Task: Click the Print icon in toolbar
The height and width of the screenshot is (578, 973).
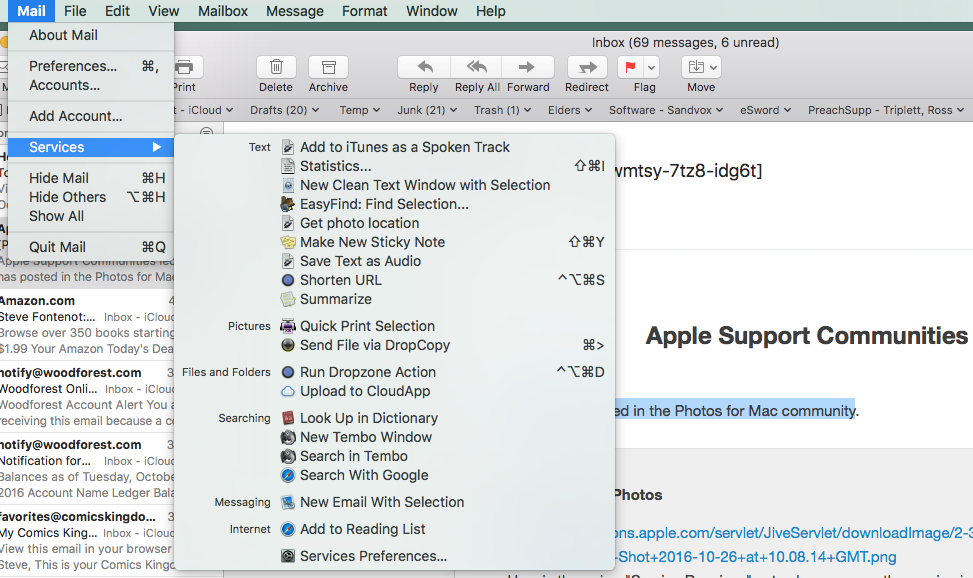Action: [x=184, y=67]
